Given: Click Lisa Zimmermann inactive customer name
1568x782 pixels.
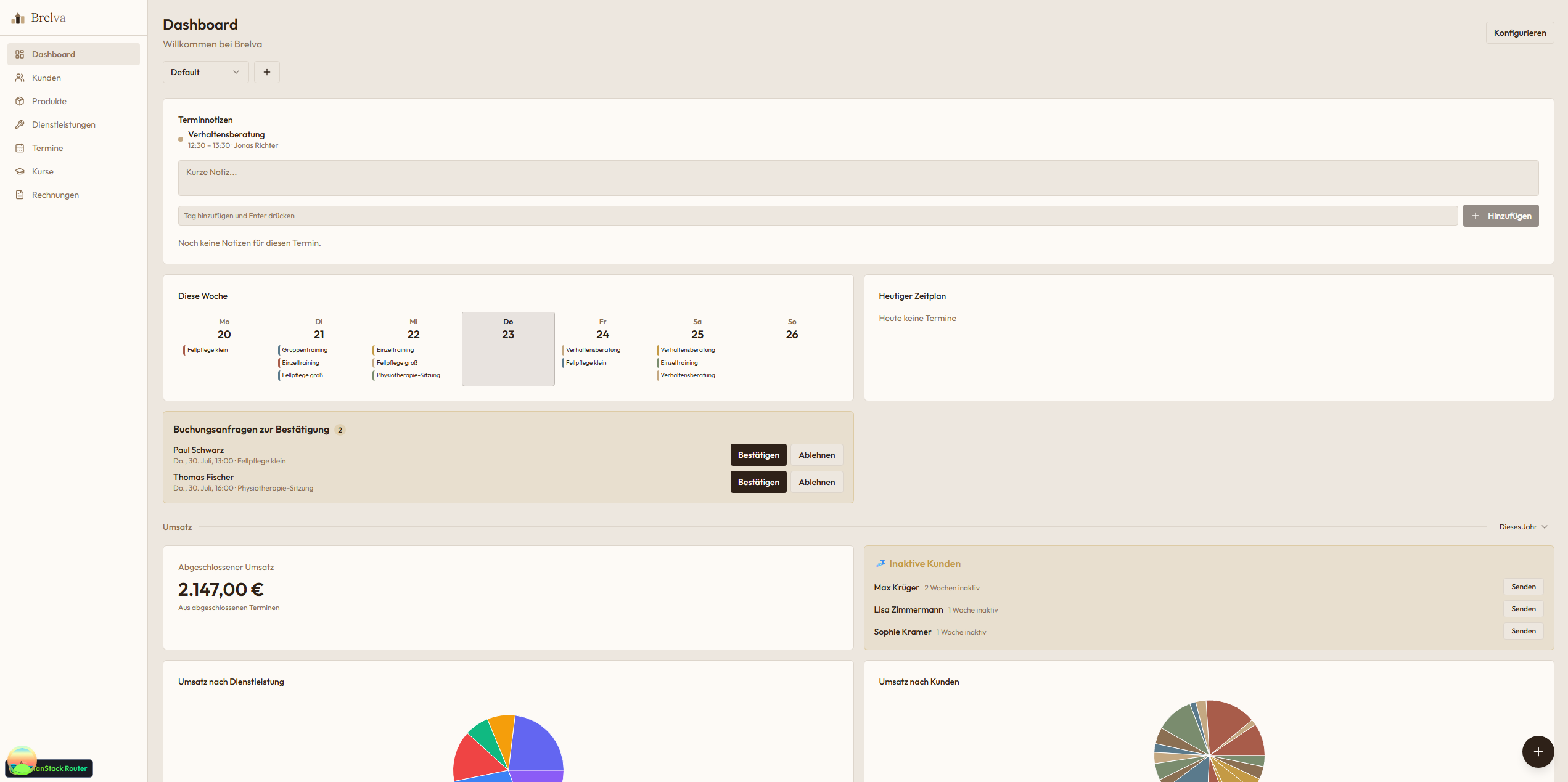Looking at the screenshot, I should pyautogui.click(x=908, y=609).
